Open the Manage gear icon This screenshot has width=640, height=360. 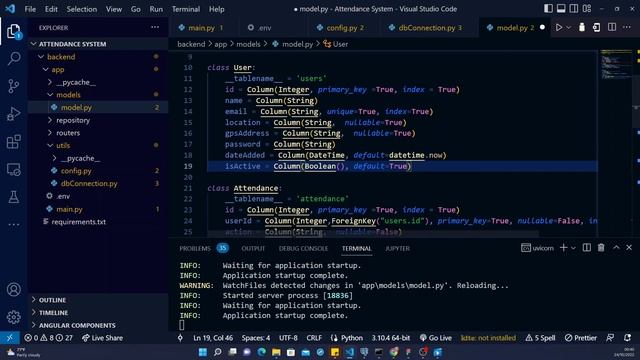tap(13, 317)
